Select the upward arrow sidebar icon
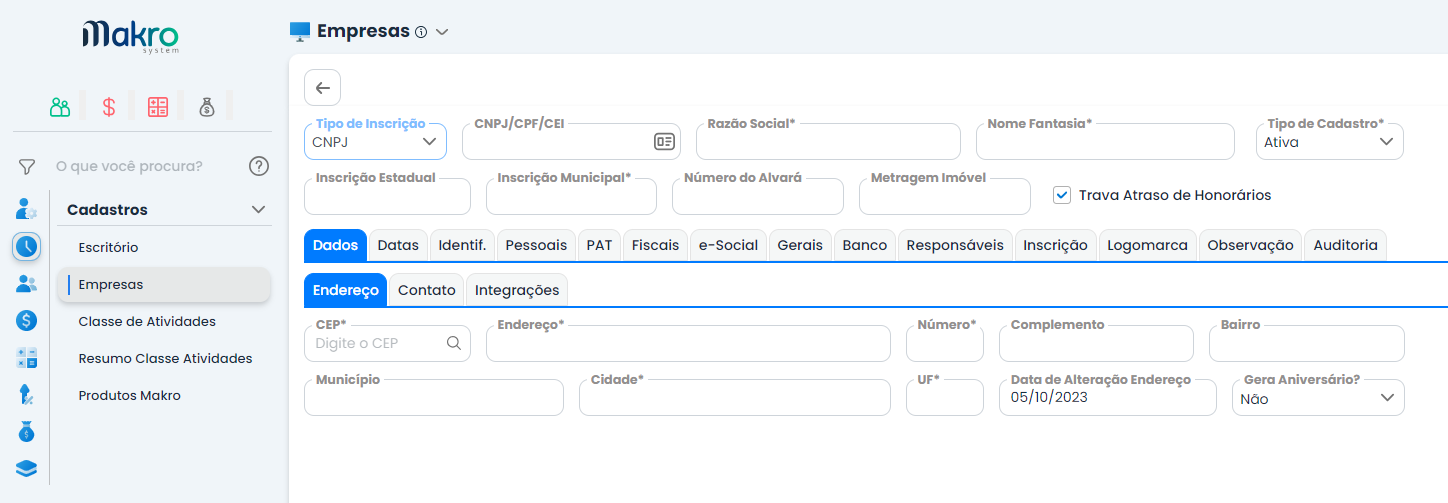Viewport: 1448px width, 503px height. tap(27, 395)
